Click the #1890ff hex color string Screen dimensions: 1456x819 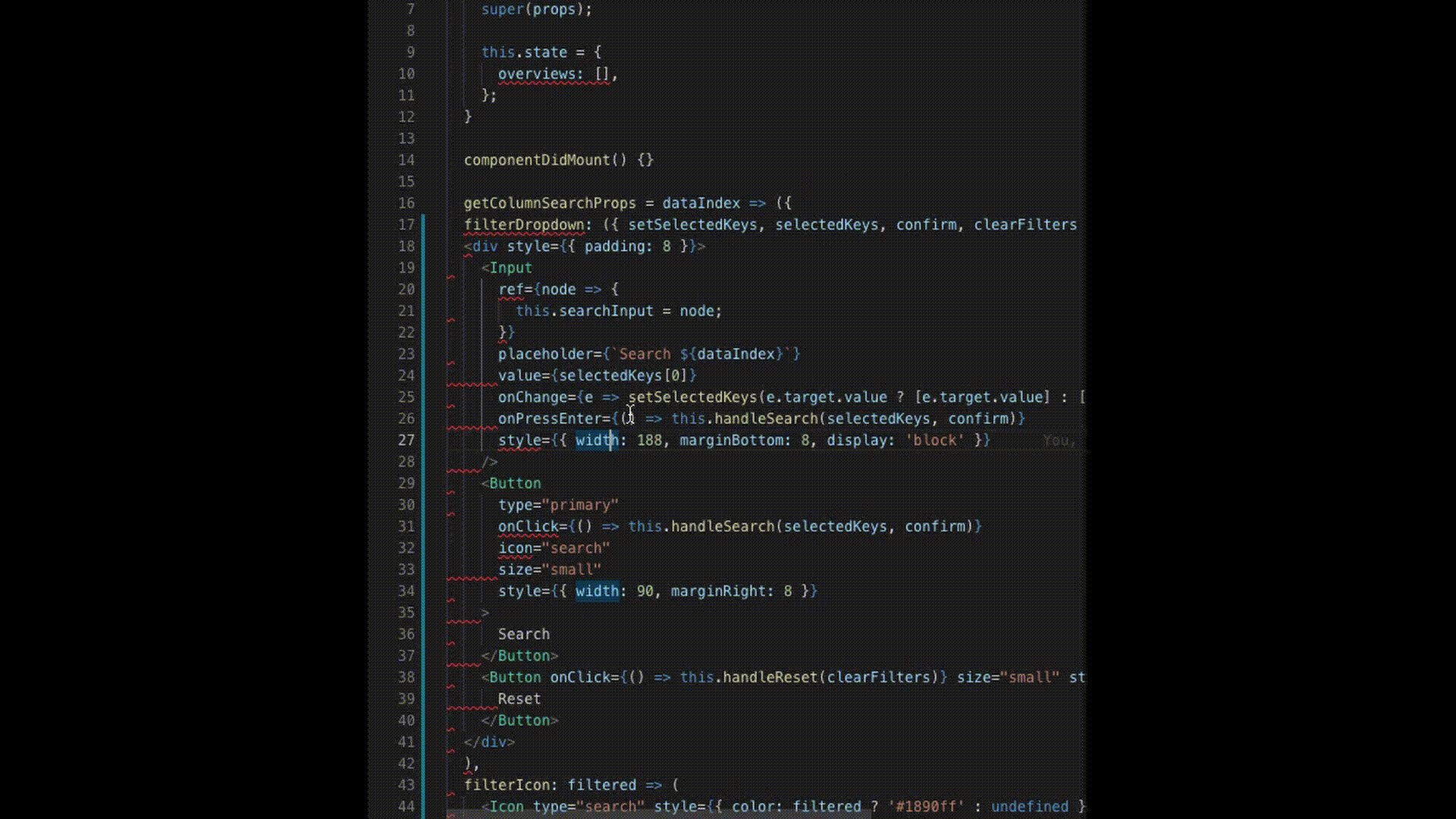coord(924,806)
